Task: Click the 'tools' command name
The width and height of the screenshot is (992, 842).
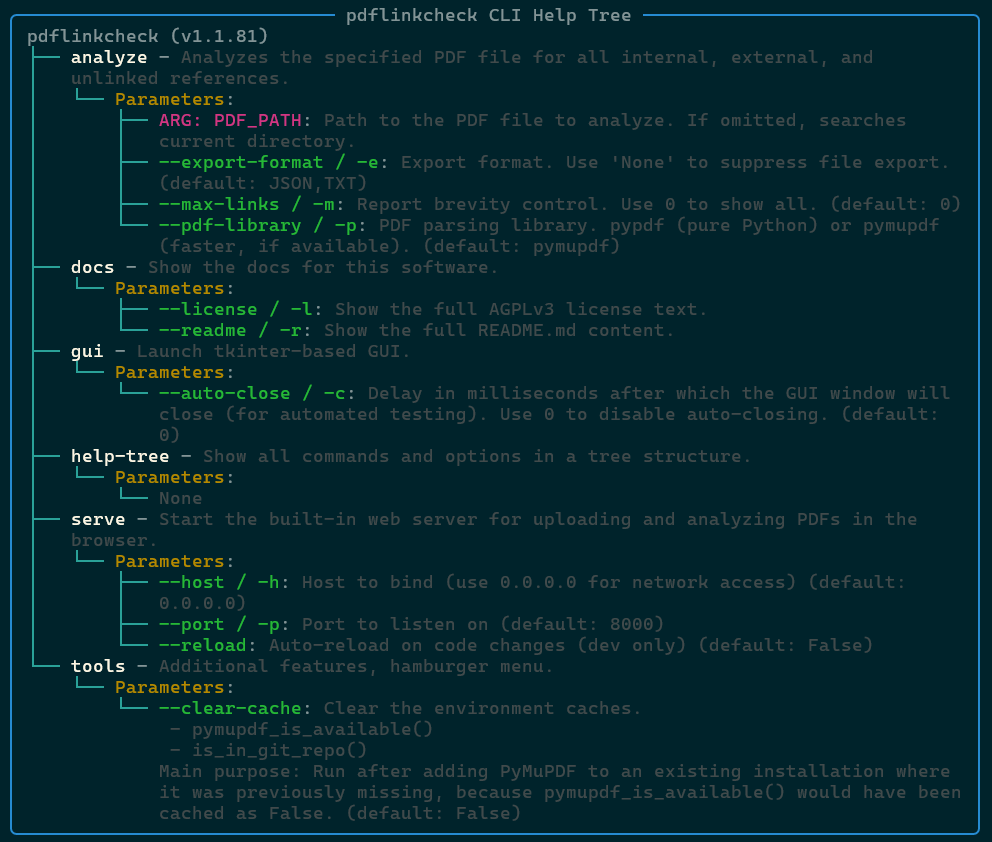Action: point(98,666)
